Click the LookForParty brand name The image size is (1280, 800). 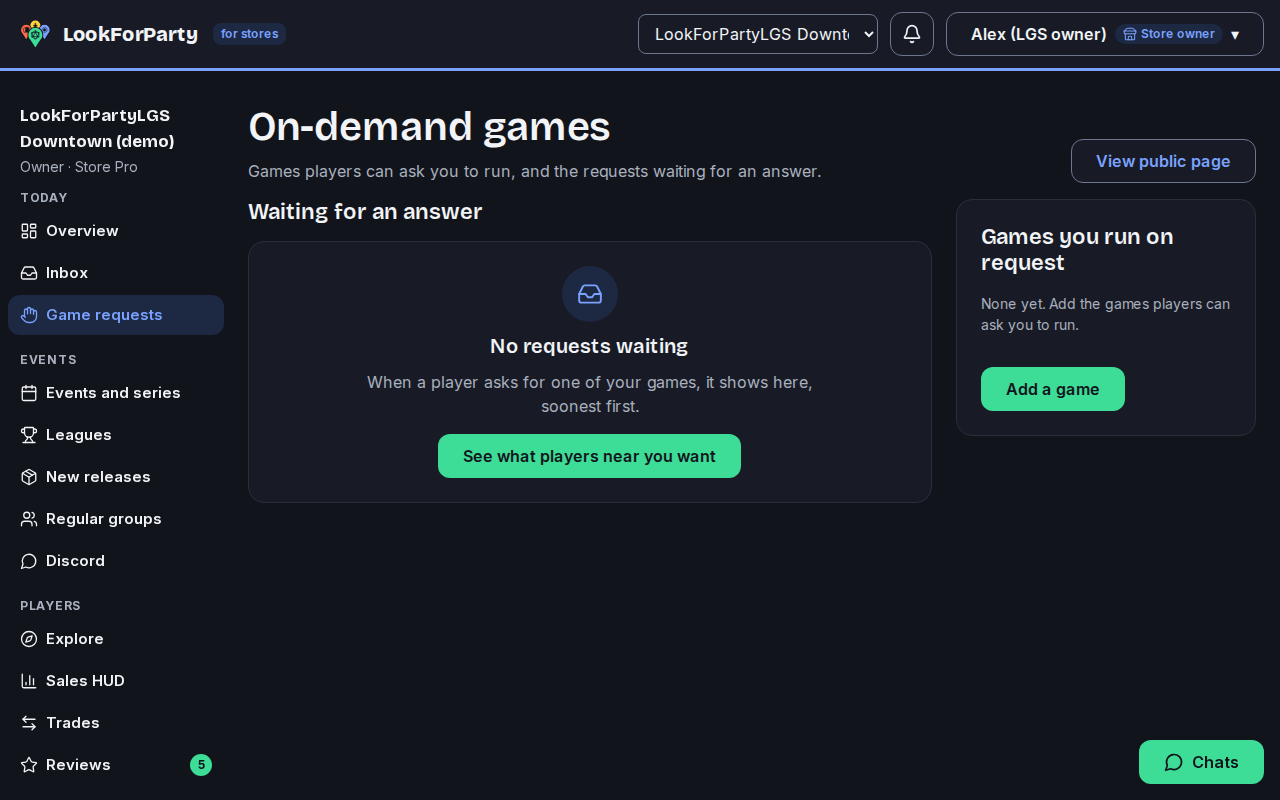130,34
